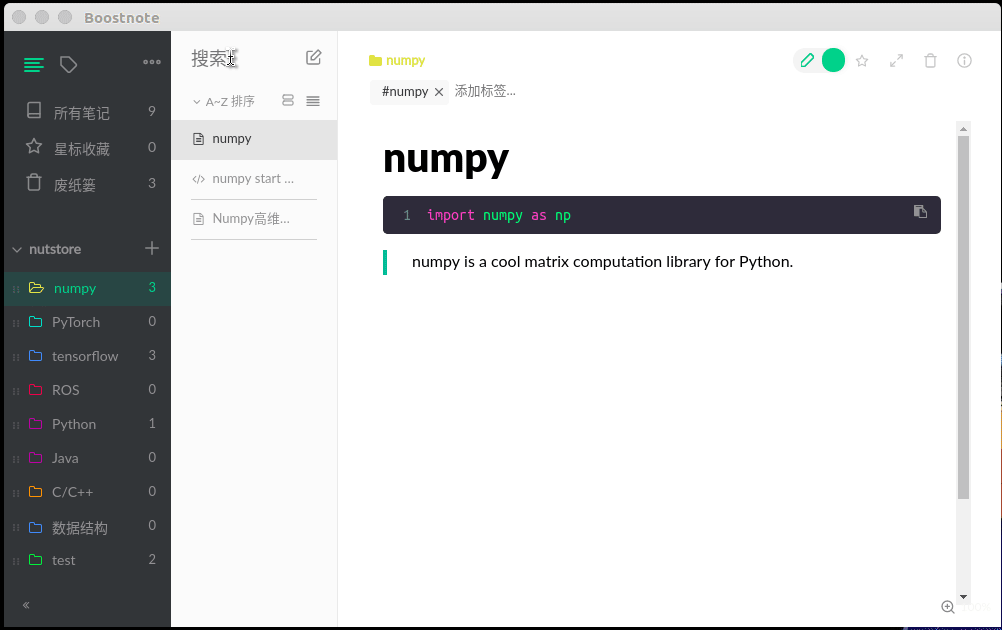Select the C/C++ folder

pyautogui.click(x=87, y=492)
